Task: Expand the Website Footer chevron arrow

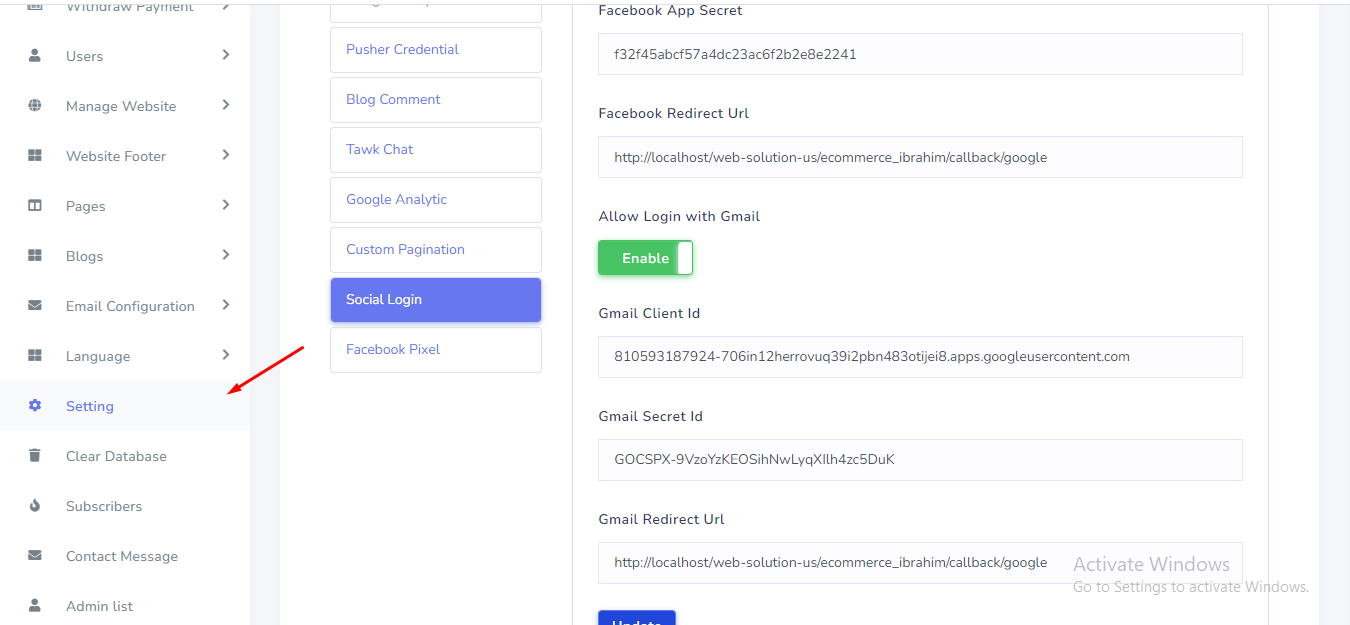Action: (226, 155)
